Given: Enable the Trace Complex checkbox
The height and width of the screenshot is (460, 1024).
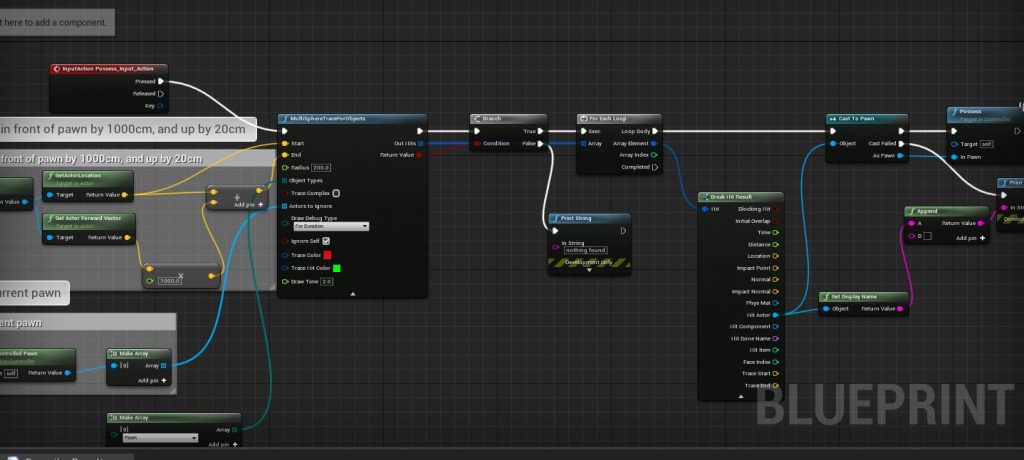Looking at the screenshot, I should coord(335,193).
